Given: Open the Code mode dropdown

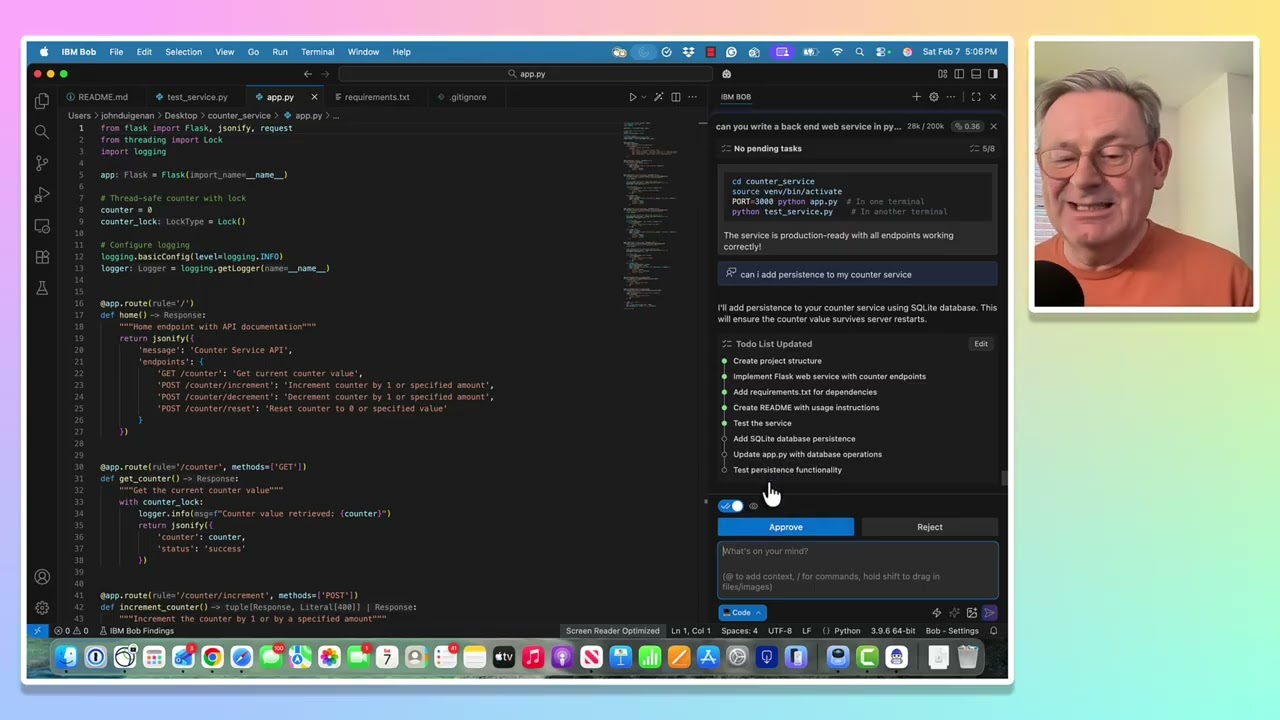Looking at the screenshot, I should (x=741, y=613).
